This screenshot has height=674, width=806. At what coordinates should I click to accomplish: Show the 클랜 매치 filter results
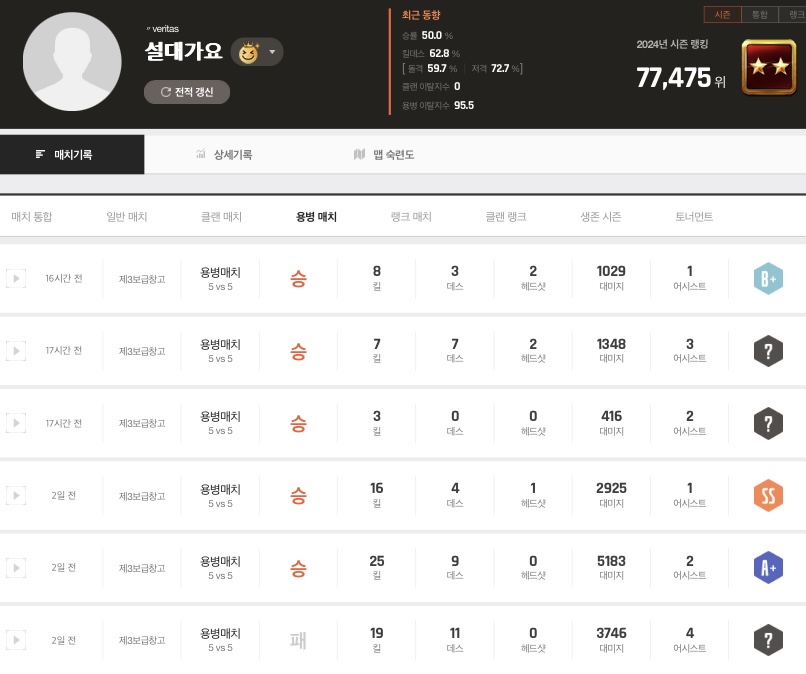pyautogui.click(x=221, y=217)
